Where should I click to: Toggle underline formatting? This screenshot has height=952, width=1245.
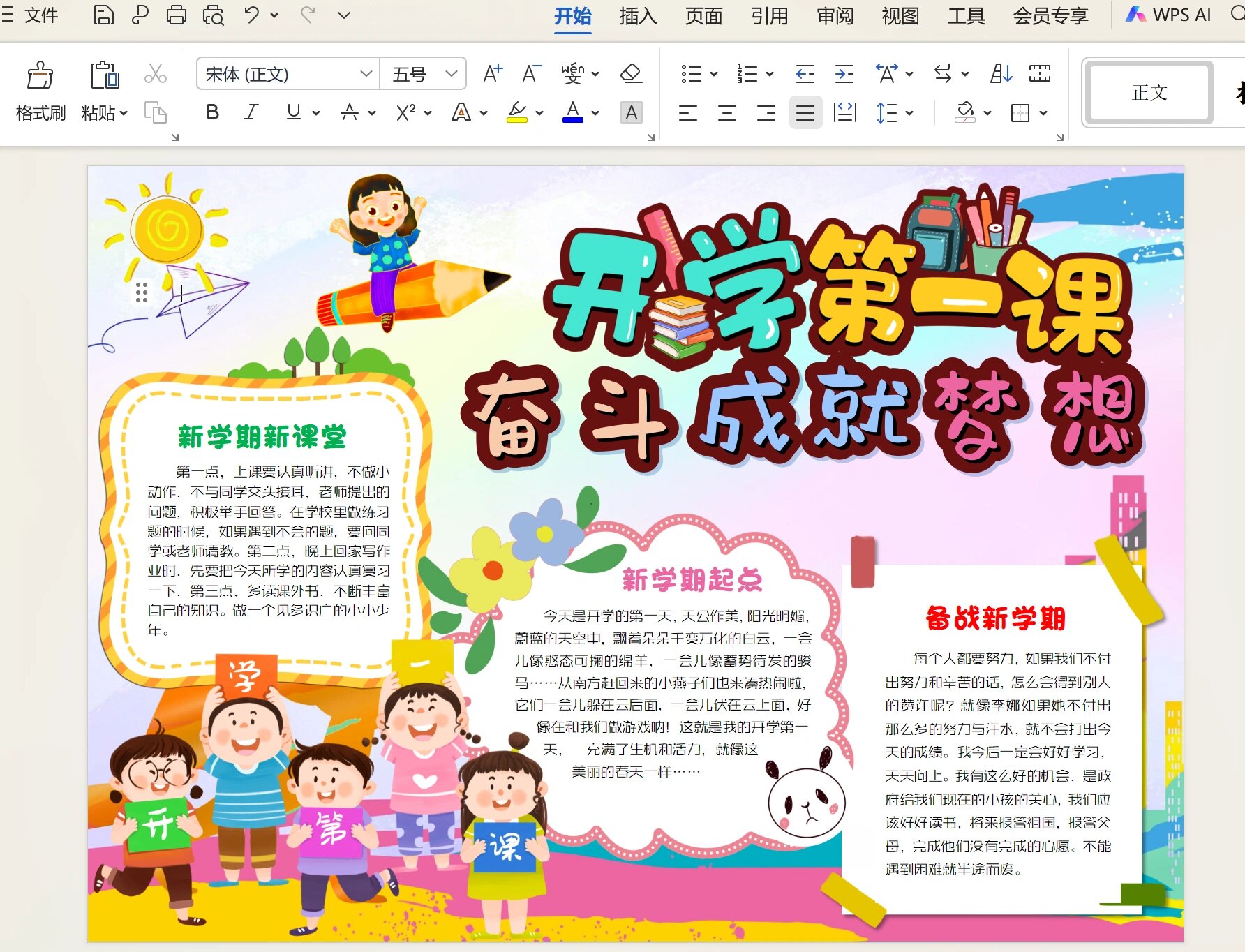pyautogui.click(x=293, y=112)
